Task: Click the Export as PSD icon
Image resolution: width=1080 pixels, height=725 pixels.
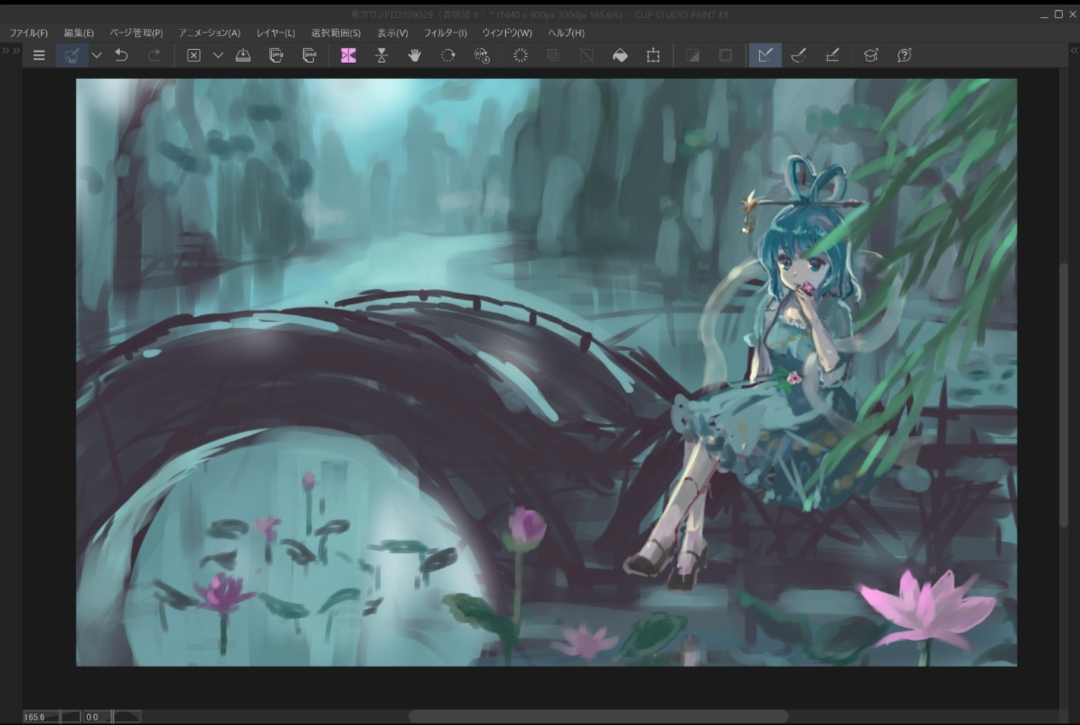Action: [309, 56]
